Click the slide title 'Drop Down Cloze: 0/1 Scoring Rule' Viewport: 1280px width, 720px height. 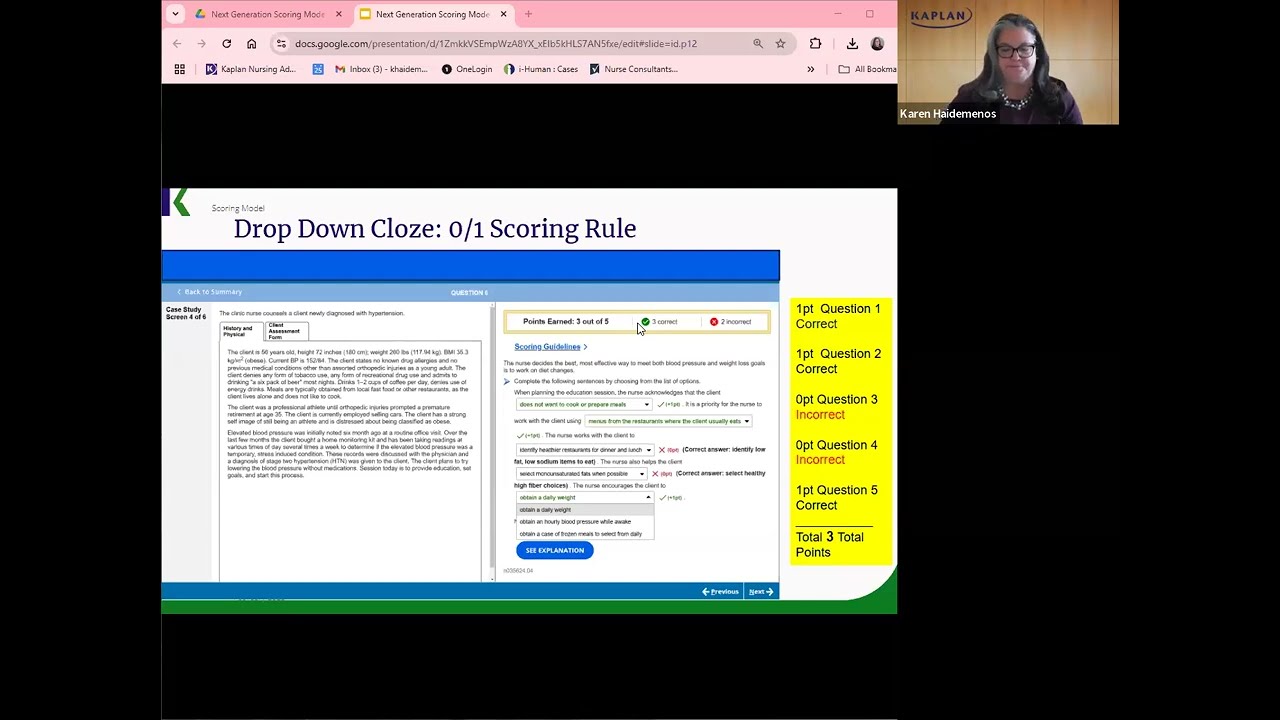coord(435,229)
